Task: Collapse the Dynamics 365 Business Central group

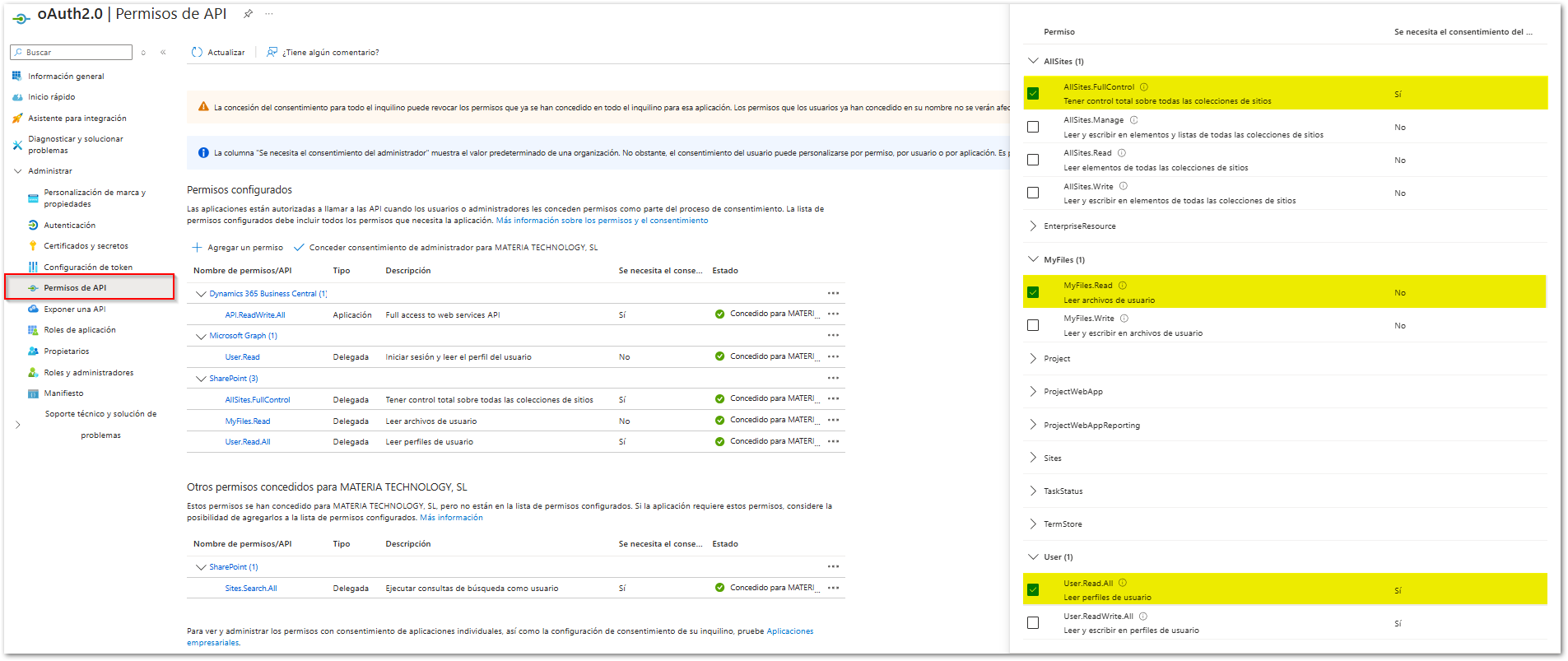Action: (201, 294)
